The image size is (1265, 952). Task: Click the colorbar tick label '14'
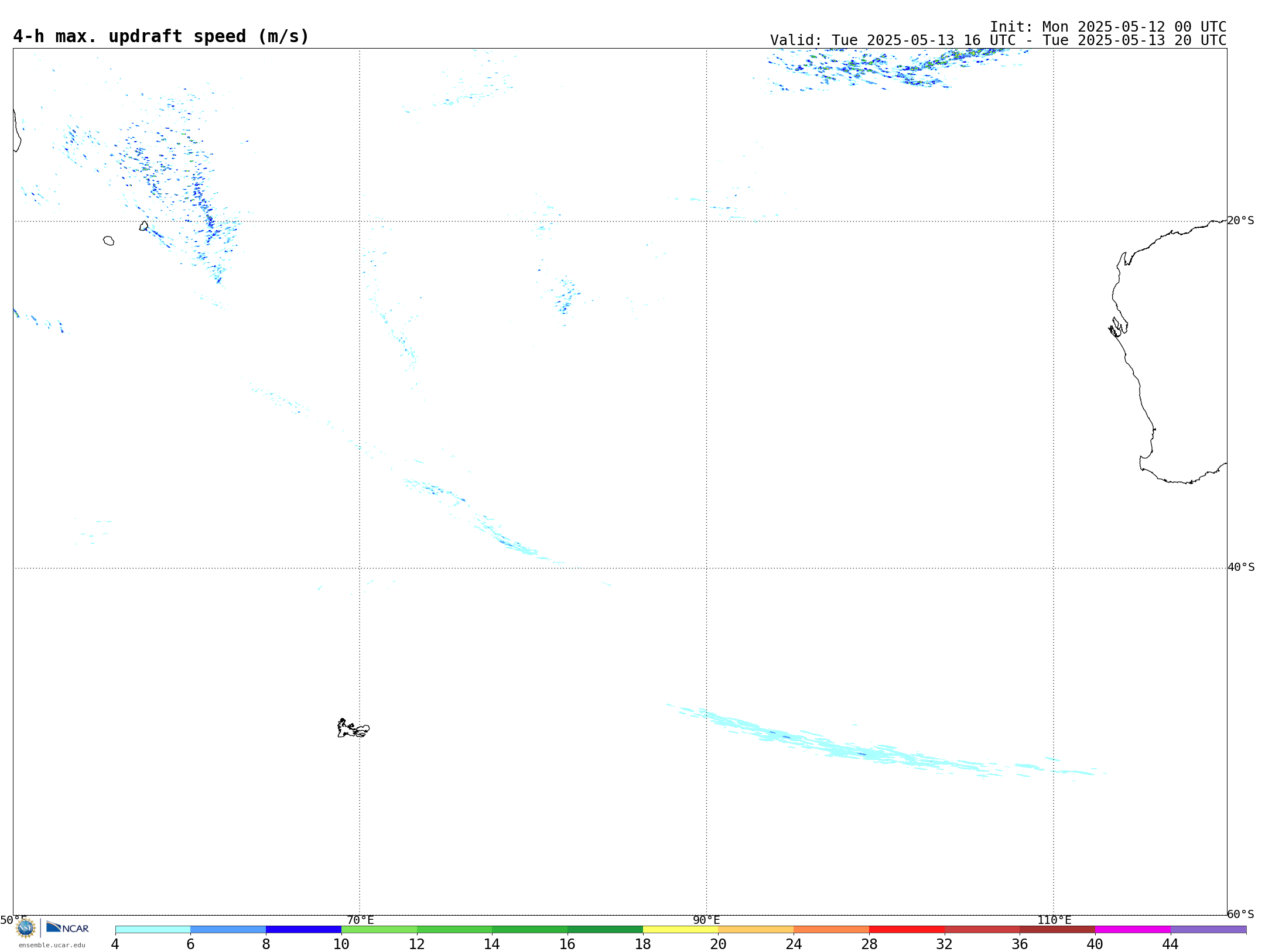pos(492,944)
